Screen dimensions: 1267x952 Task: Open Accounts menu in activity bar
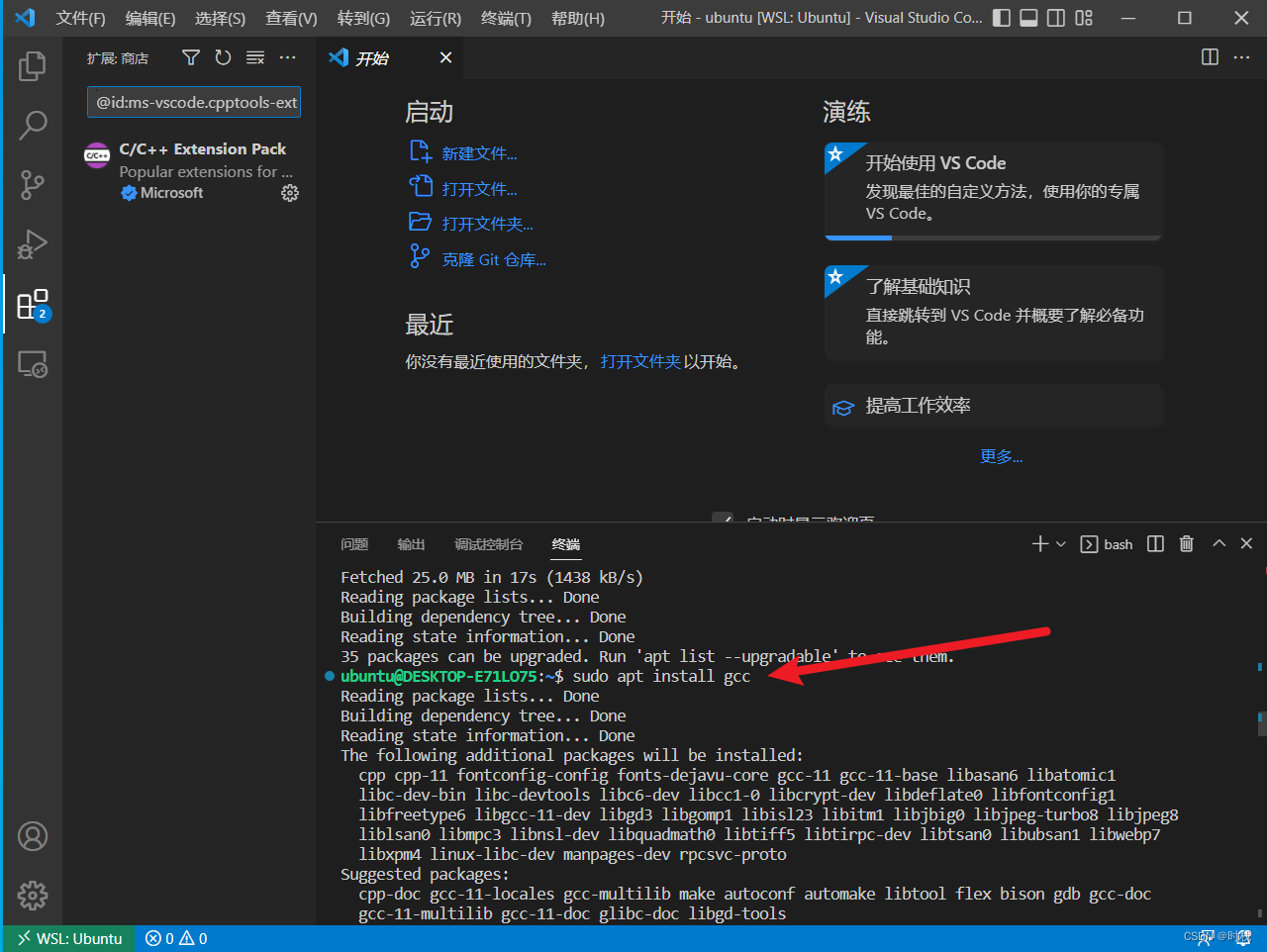pyautogui.click(x=33, y=836)
